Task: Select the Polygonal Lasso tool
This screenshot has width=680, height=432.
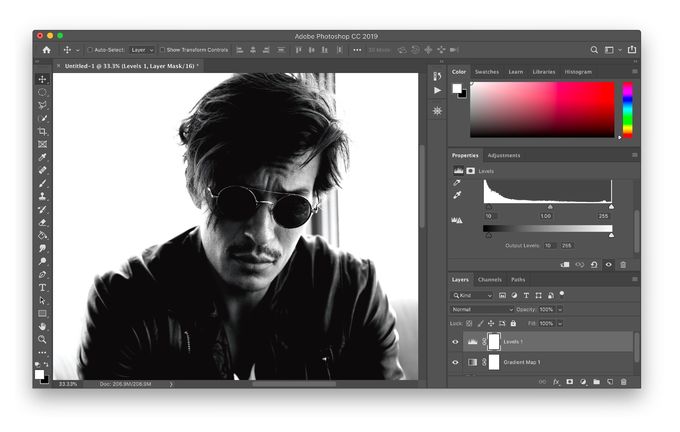Action: coord(42,105)
